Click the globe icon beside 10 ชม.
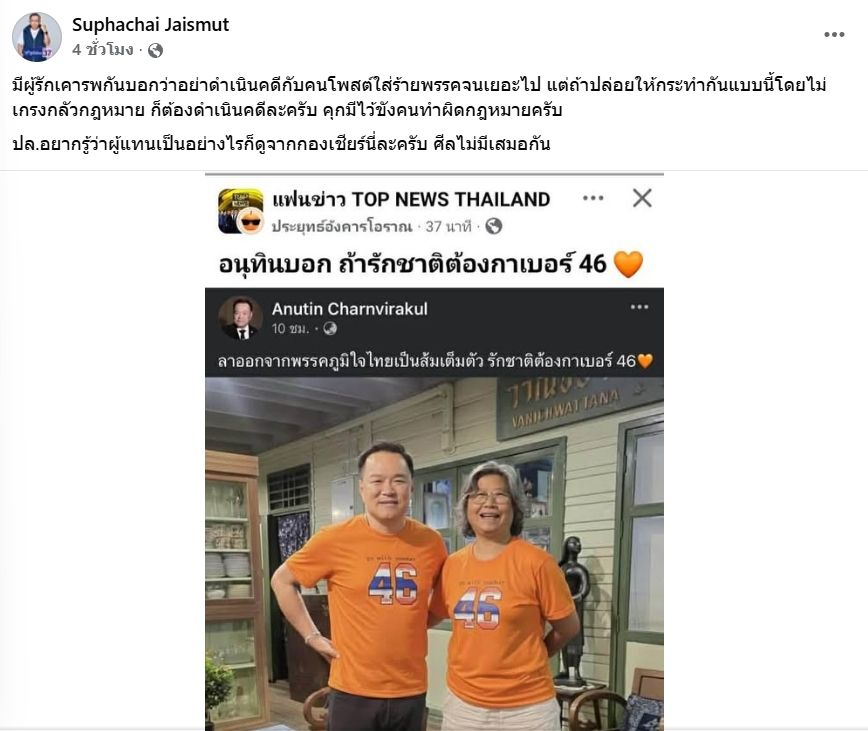 (x=330, y=329)
